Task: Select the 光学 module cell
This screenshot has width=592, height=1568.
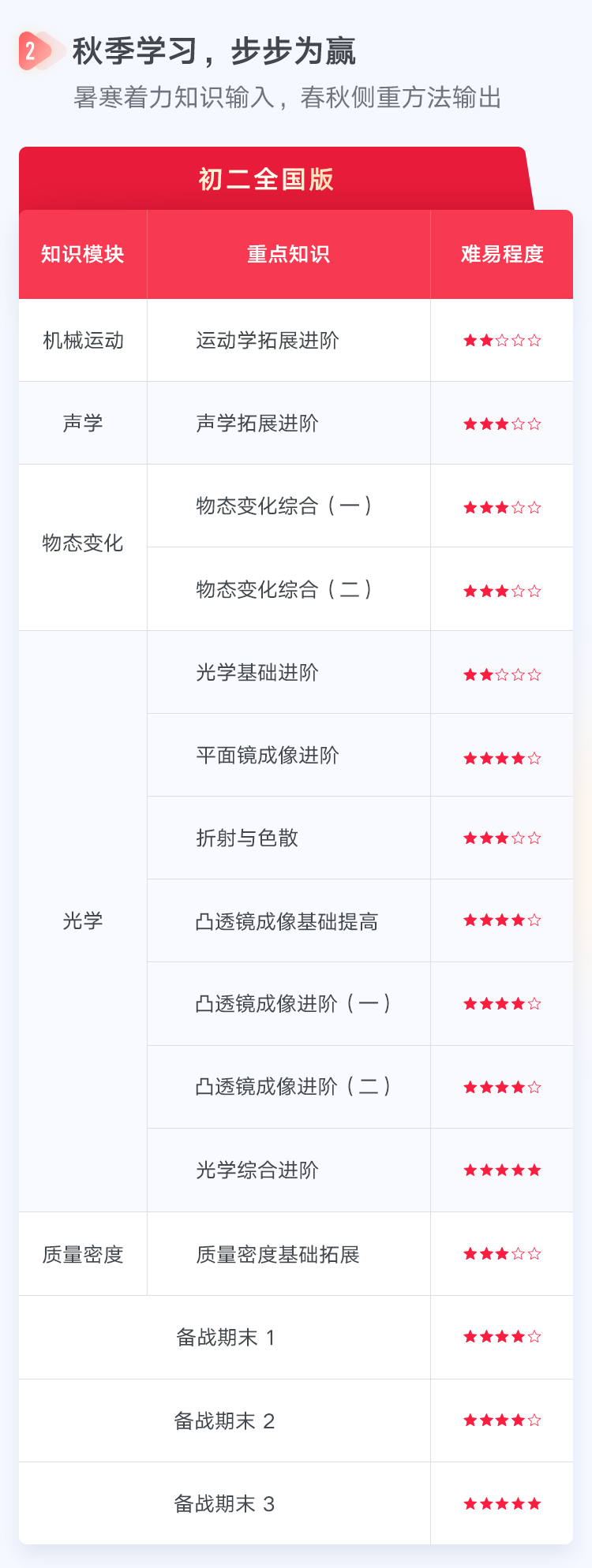Action: pyautogui.click(x=83, y=920)
